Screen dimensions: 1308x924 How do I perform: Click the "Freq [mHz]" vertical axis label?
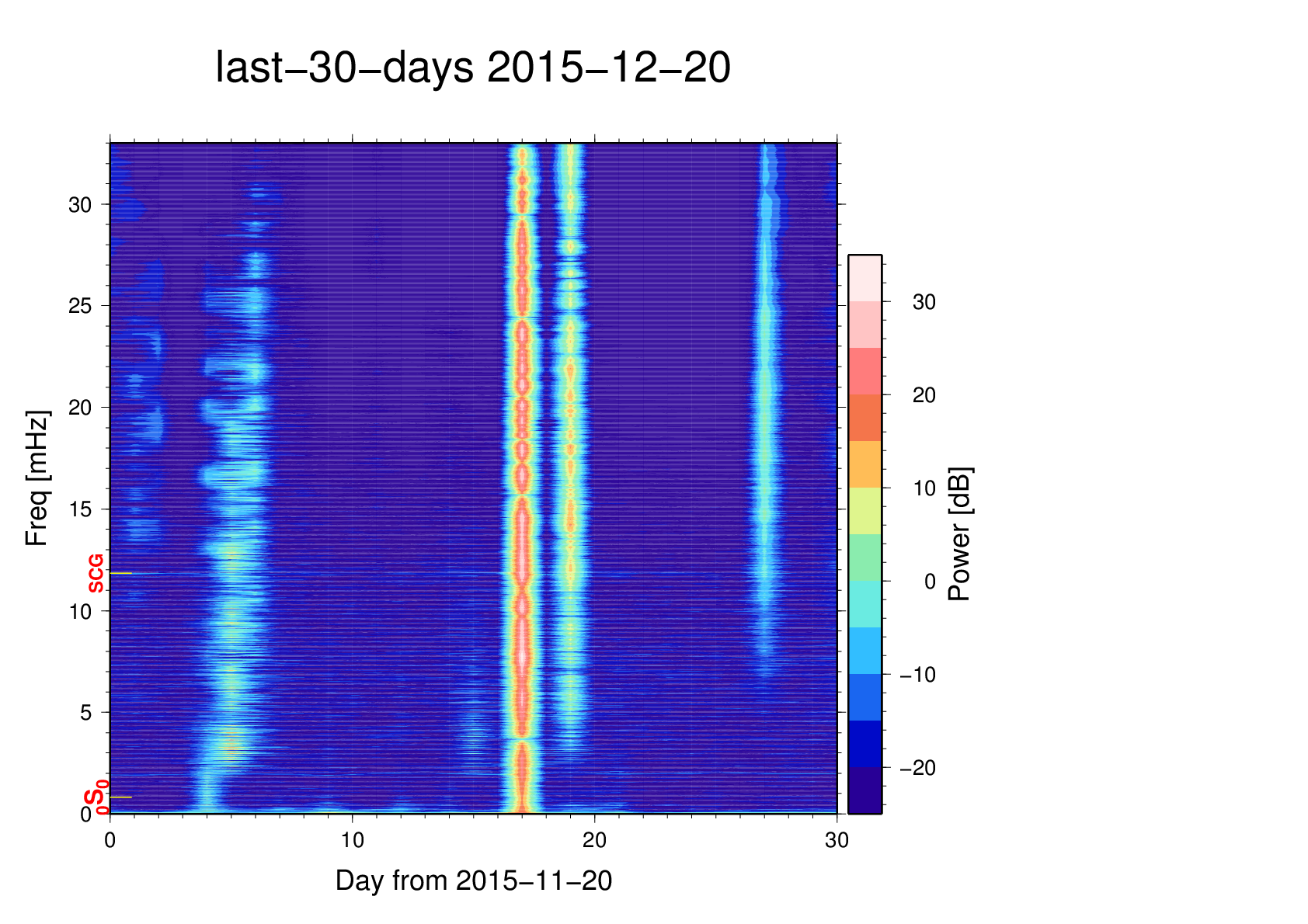pos(37,478)
